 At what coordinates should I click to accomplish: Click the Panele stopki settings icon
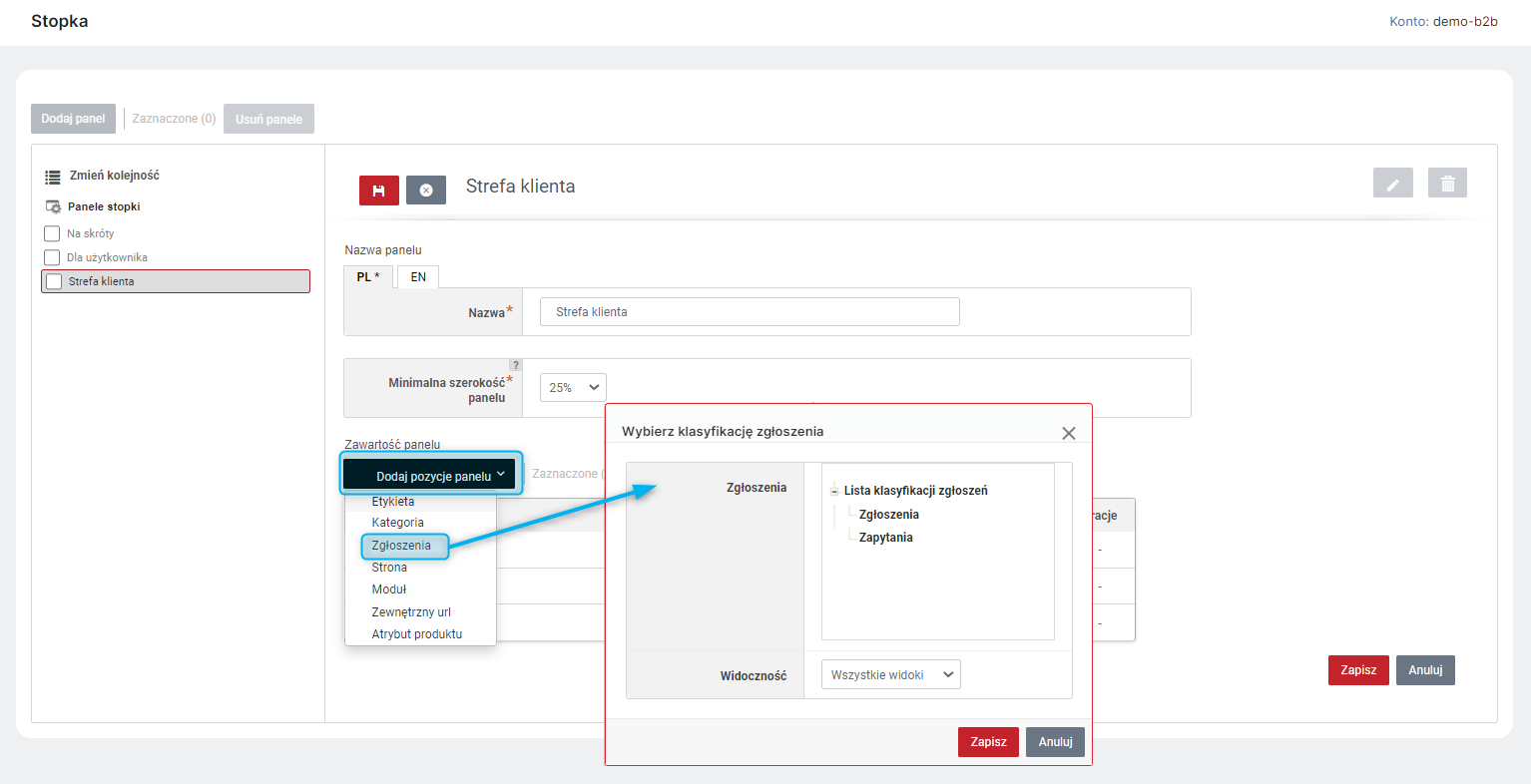pos(53,206)
